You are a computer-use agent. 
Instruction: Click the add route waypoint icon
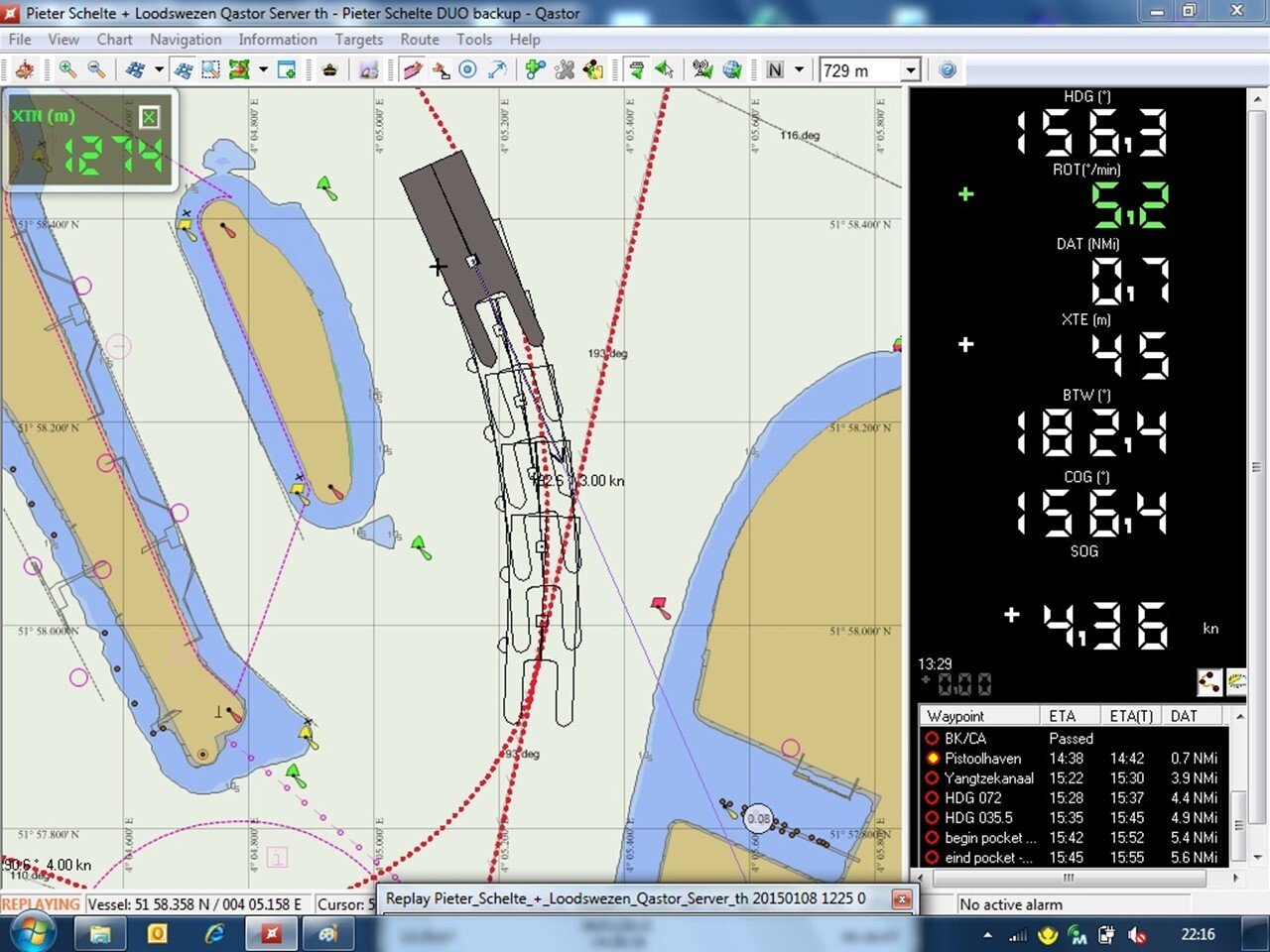coord(536,69)
